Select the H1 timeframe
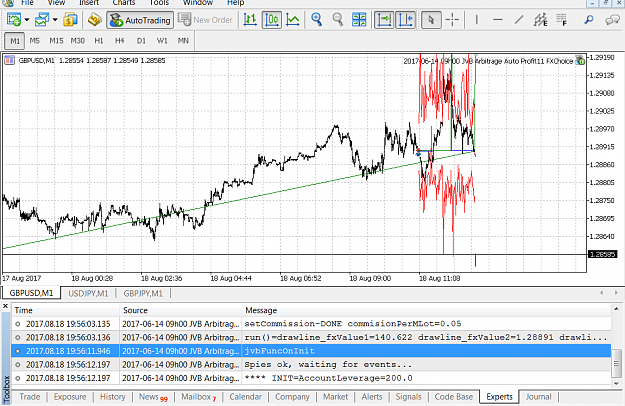This screenshot has width=625, height=406. tap(98, 41)
